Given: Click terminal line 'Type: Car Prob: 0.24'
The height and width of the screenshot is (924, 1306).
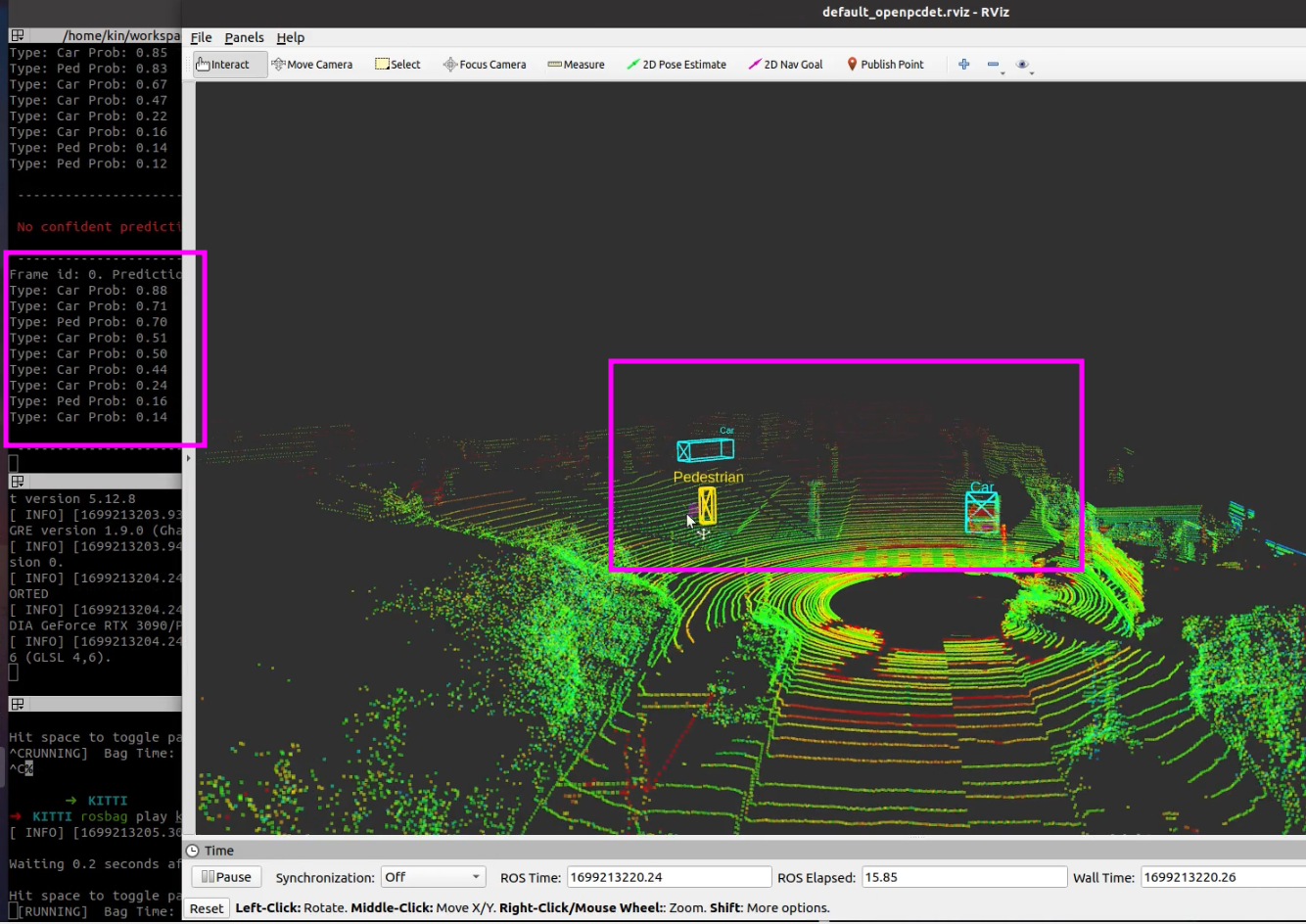Looking at the screenshot, I should (x=88, y=386).
